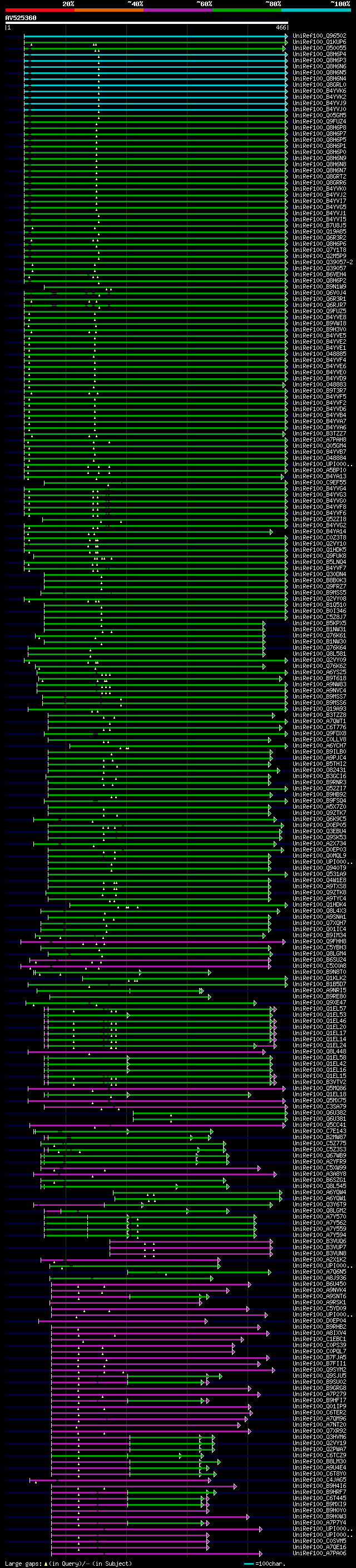Viewport: 356px width, 1568px height.
Task: Click the orange ~40% identity legend segment
Action: (x=109, y=10)
